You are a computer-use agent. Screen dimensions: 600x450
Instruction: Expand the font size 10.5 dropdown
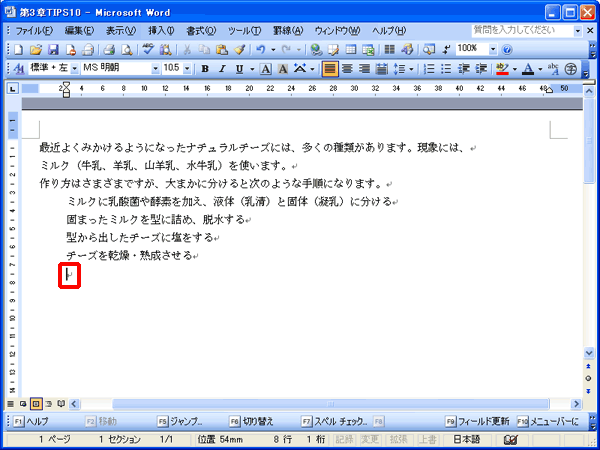pos(187,69)
